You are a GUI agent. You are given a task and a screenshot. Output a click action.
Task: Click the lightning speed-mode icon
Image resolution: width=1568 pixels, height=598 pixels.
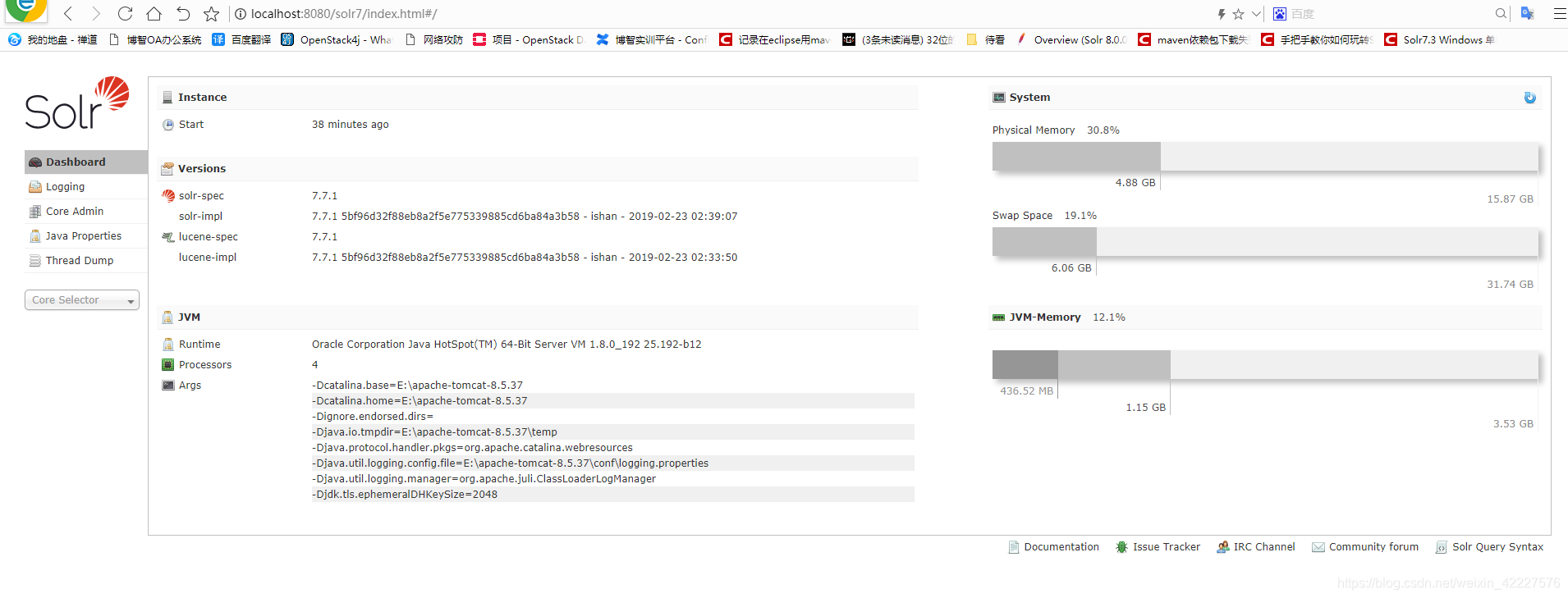tap(1222, 14)
